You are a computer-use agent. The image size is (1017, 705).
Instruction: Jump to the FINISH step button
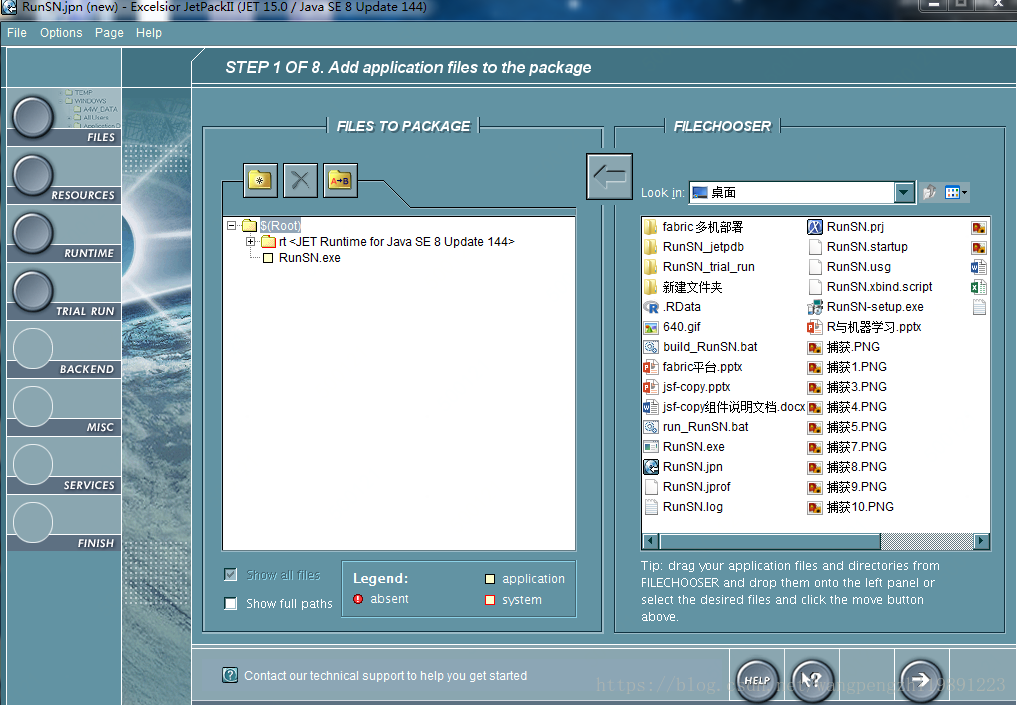[x=32, y=522]
